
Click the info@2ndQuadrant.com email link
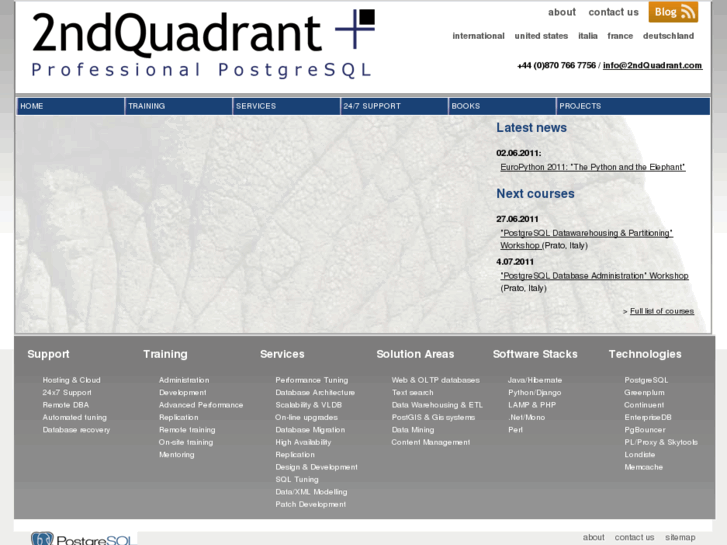(x=652, y=65)
